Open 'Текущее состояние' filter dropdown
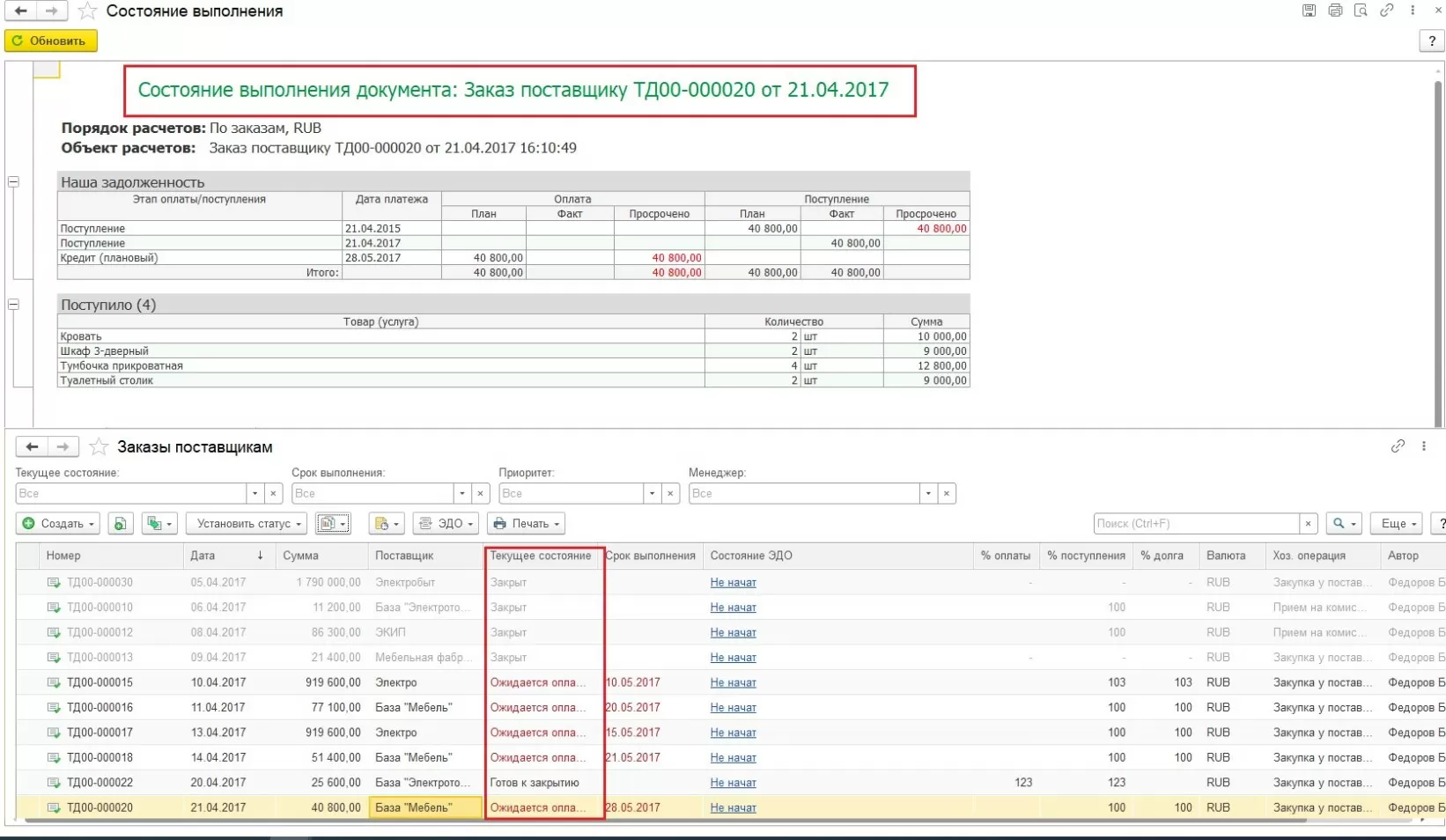 pos(255,494)
